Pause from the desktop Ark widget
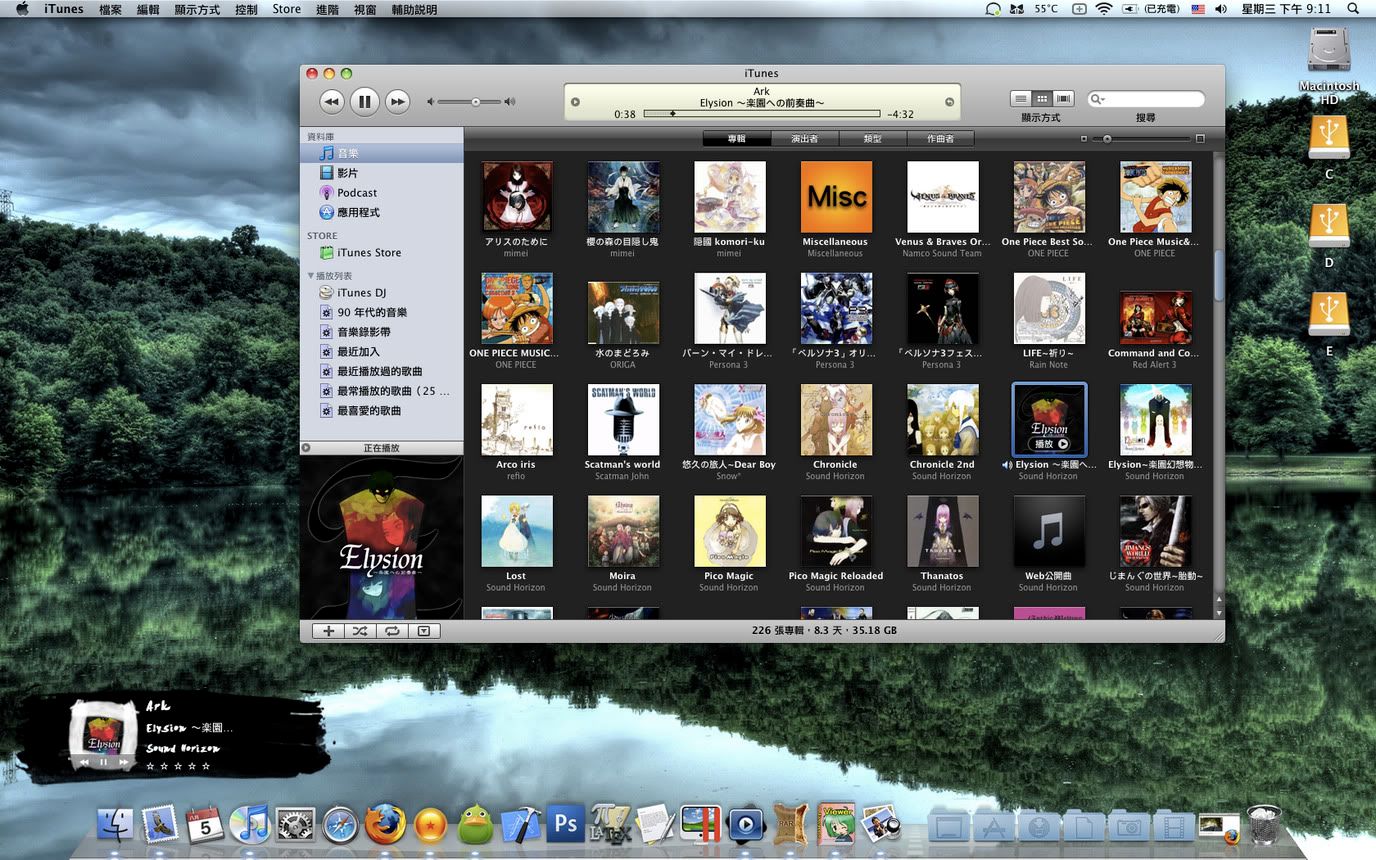 (x=103, y=762)
